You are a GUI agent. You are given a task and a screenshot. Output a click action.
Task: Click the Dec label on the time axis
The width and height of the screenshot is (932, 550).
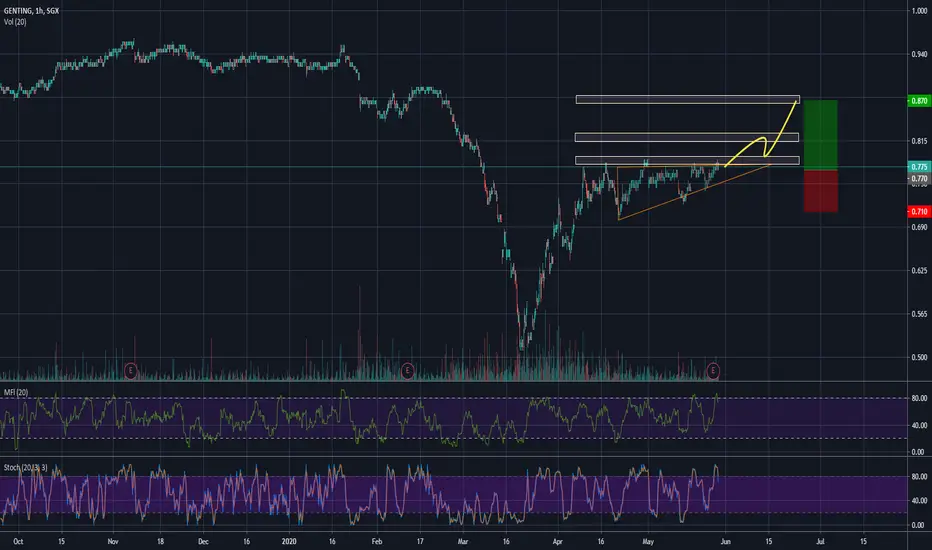click(x=203, y=542)
